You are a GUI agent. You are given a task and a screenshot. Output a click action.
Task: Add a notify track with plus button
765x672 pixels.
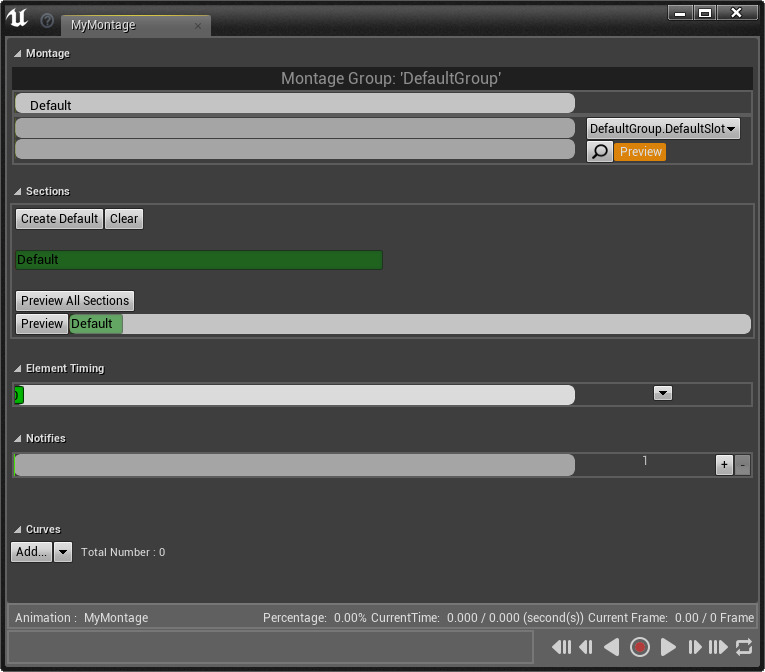724,465
